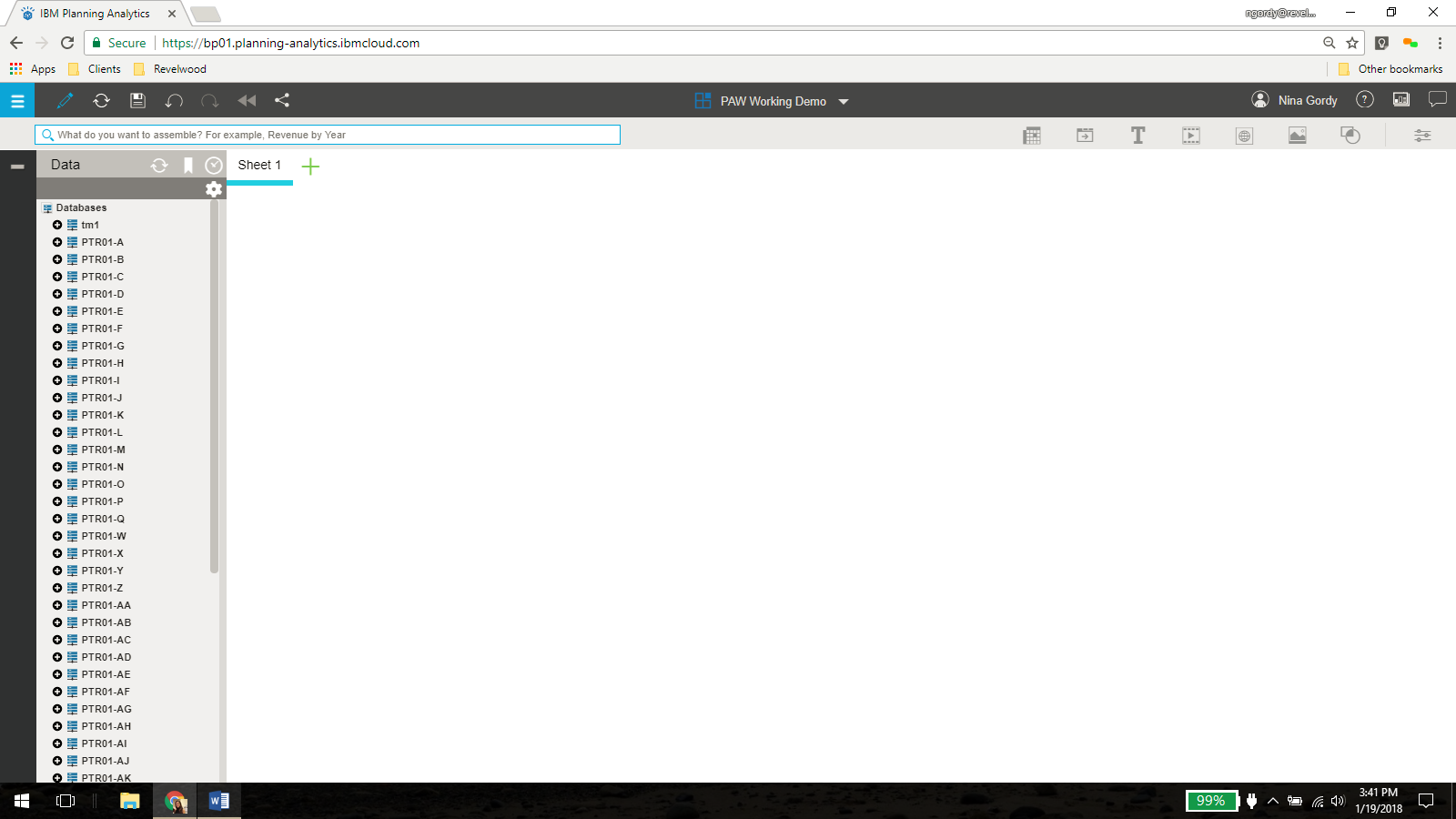Add a shapes widget from toolbar
The image size is (1456, 819).
click(x=1350, y=136)
